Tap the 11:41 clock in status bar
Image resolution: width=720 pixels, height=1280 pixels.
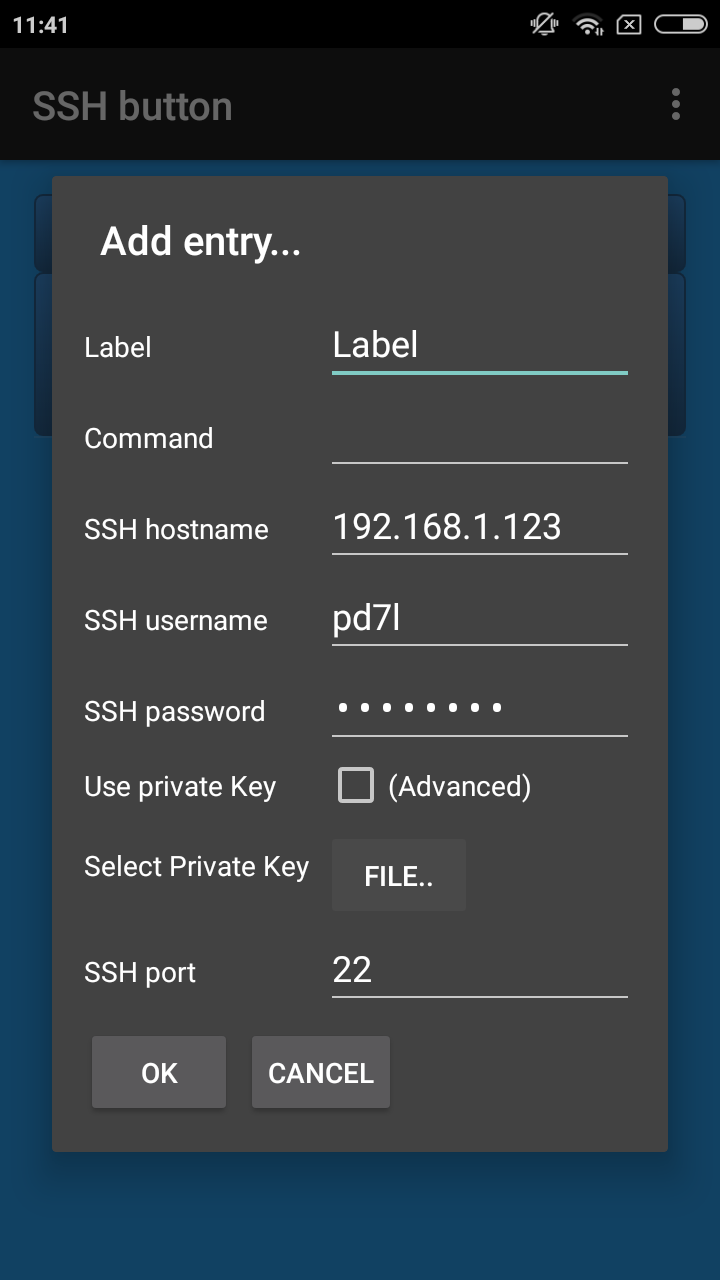[41, 25]
